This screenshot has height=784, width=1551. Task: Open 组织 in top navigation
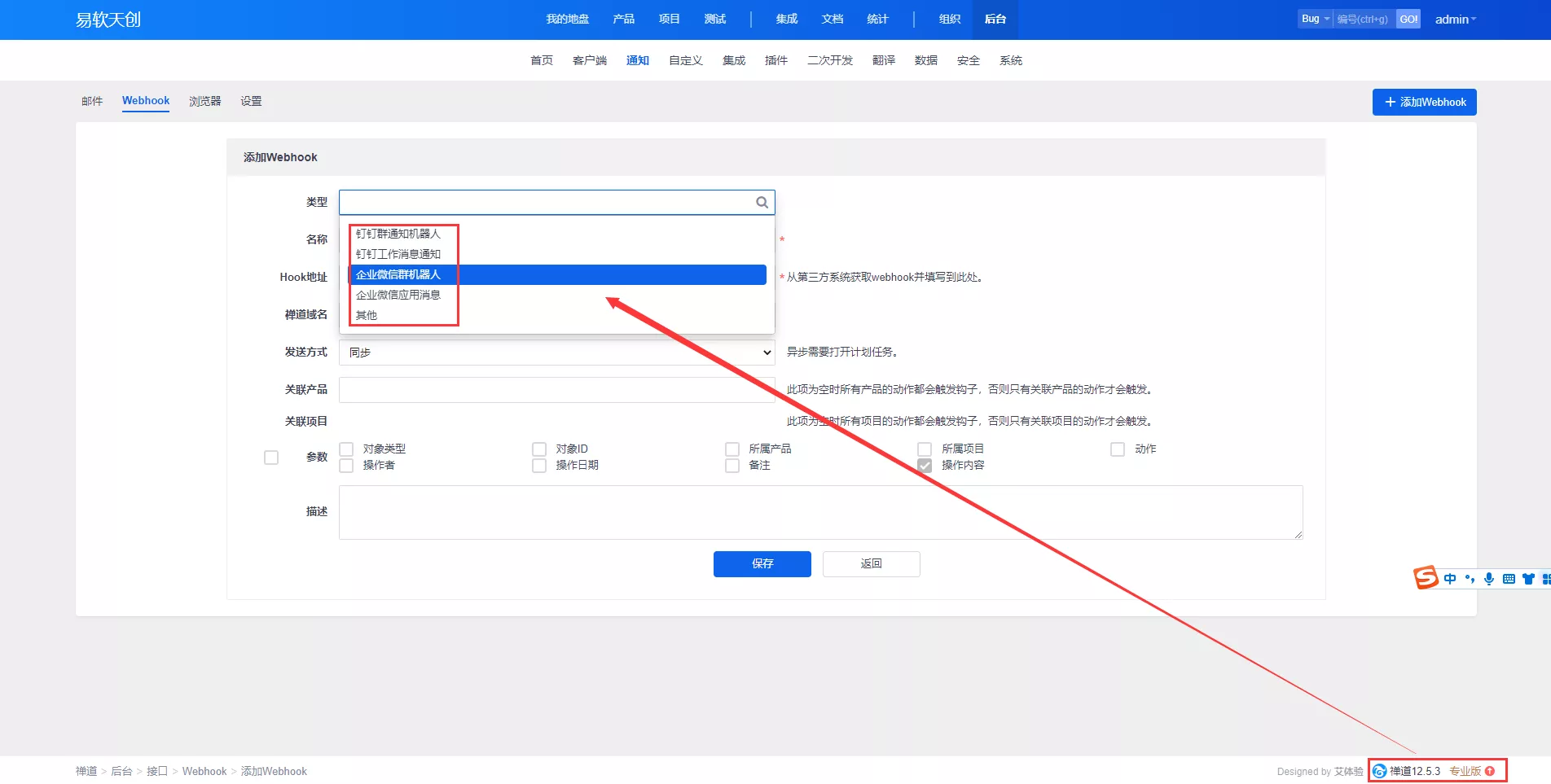point(950,20)
